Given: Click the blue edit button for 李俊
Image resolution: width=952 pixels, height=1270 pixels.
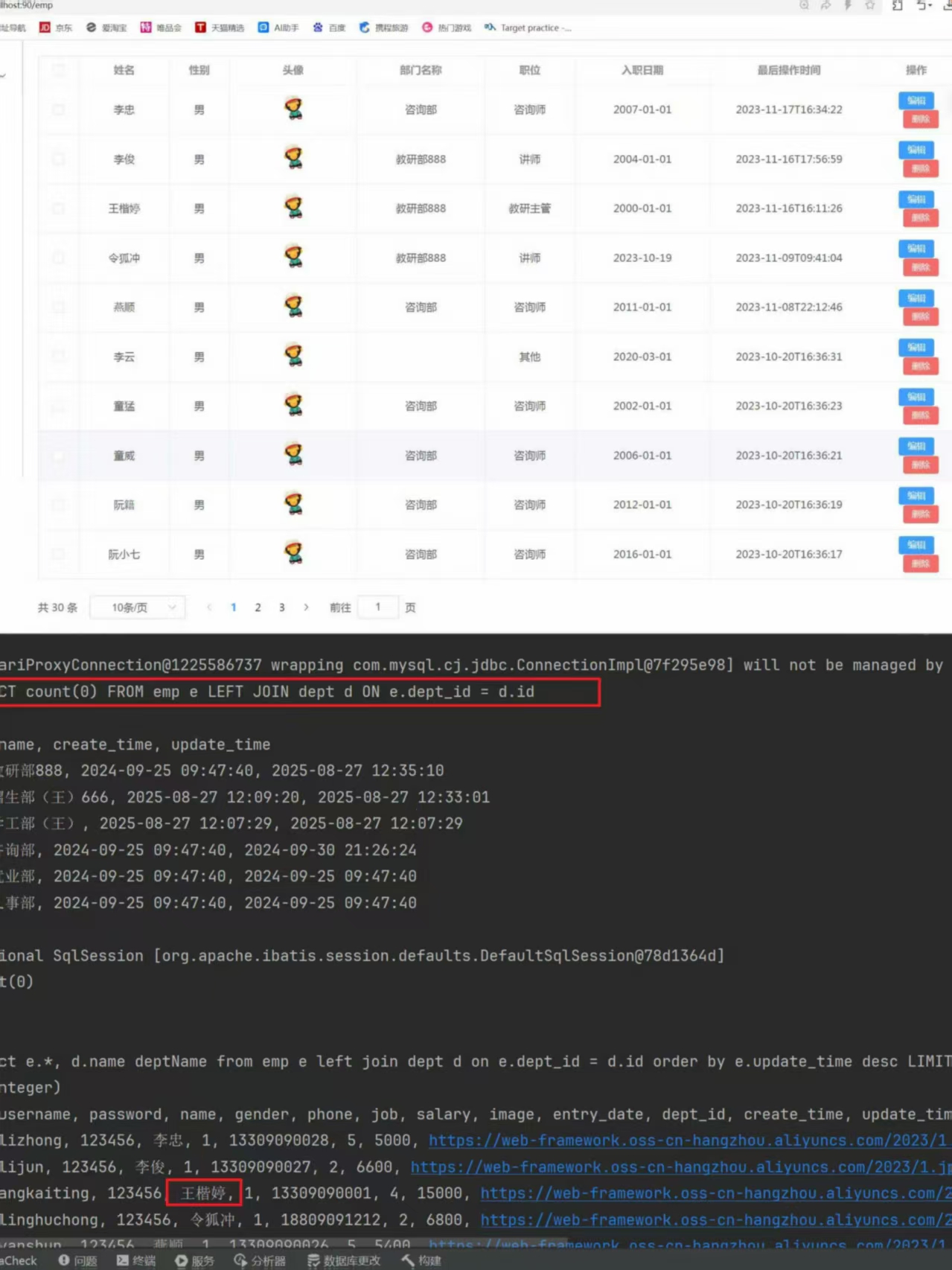Looking at the screenshot, I should 916,150.
